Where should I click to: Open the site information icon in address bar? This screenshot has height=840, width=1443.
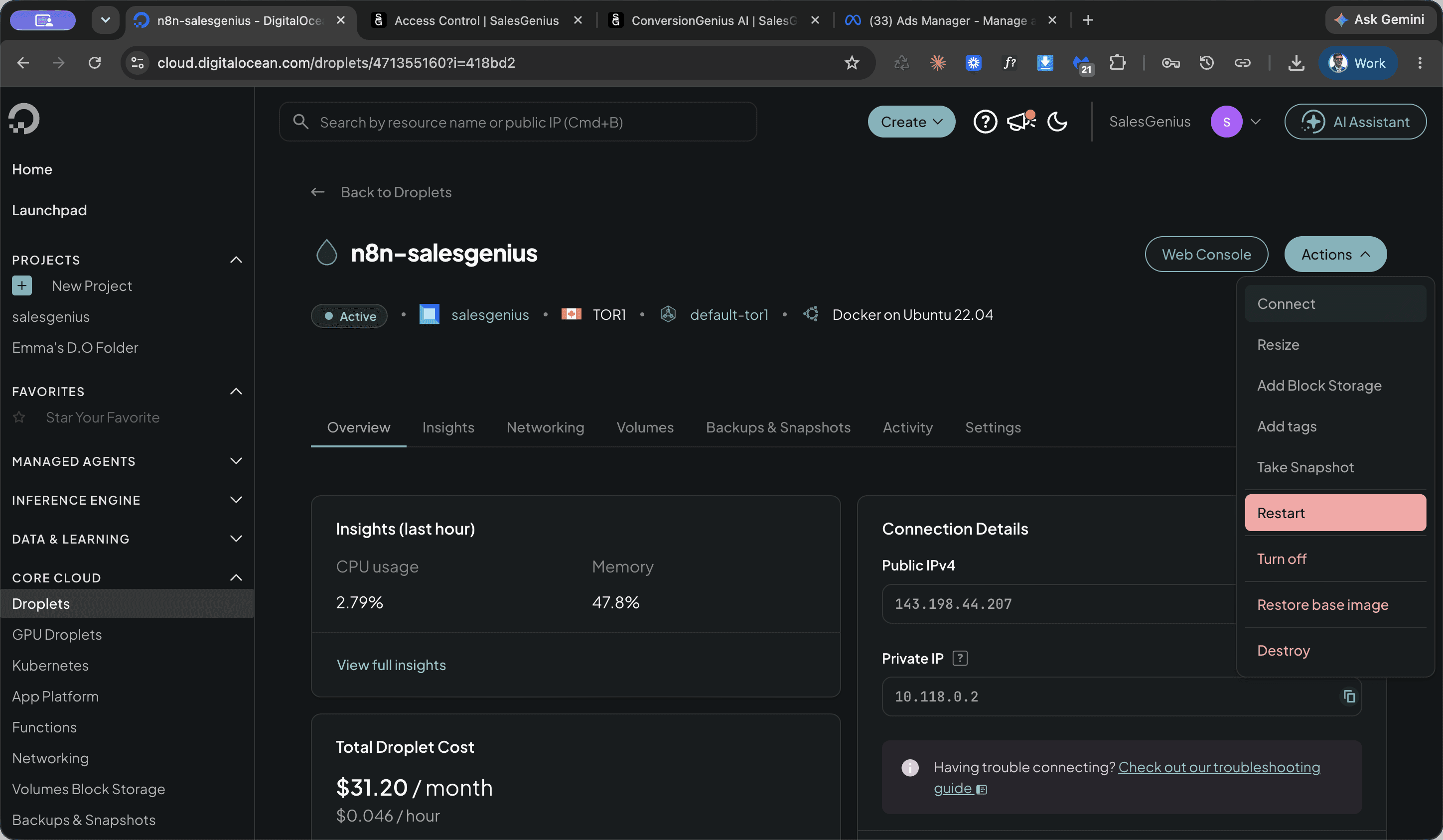(138, 62)
